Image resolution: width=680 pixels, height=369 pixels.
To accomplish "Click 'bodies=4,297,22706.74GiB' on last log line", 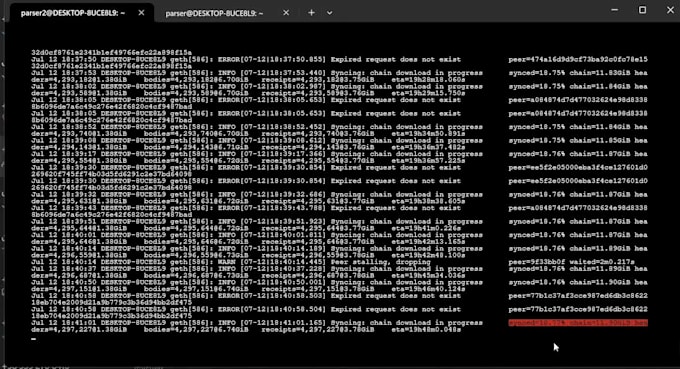I will pos(196,330).
